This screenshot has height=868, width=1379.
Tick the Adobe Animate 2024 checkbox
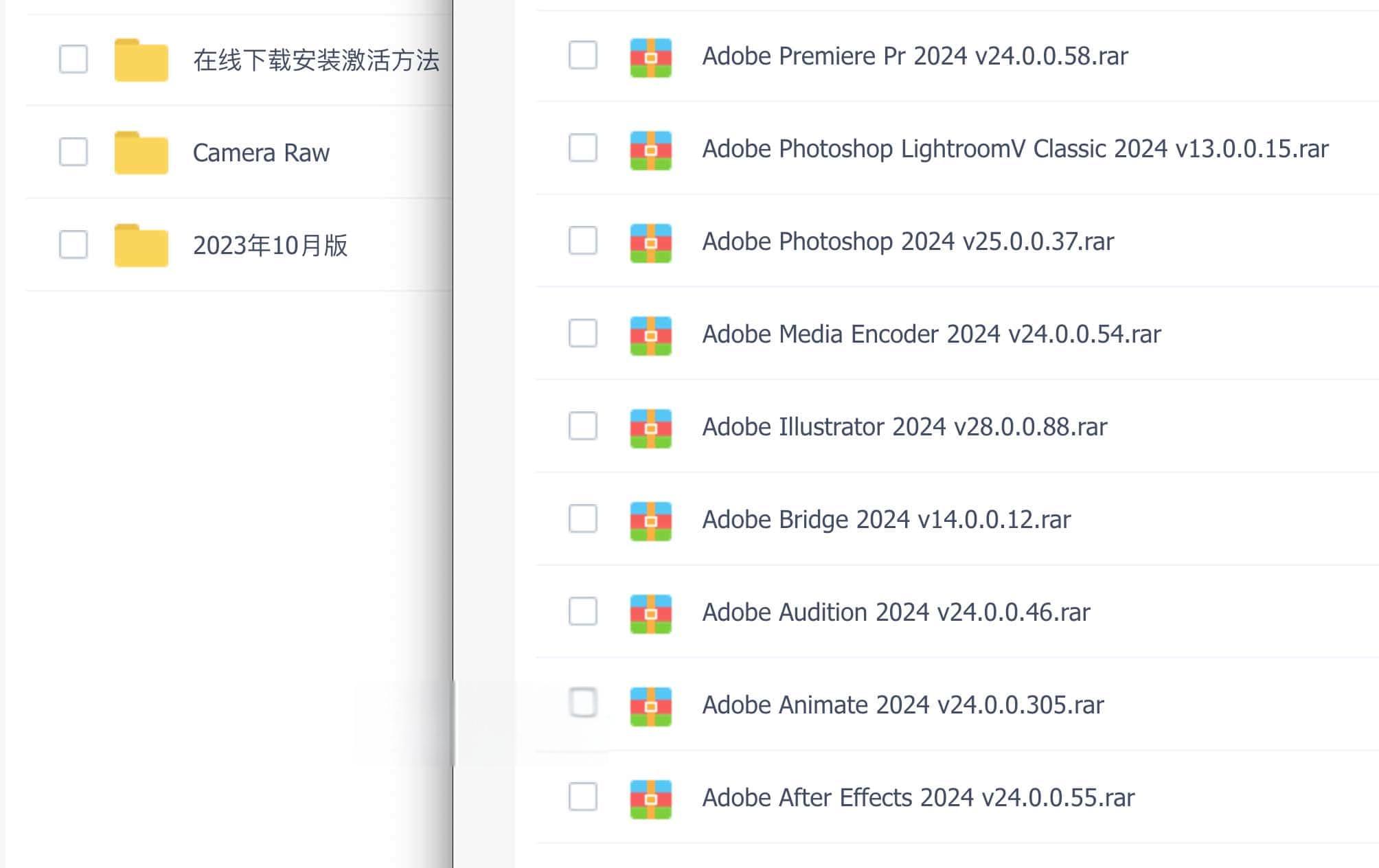pyautogui.click(x=583, y=703)
